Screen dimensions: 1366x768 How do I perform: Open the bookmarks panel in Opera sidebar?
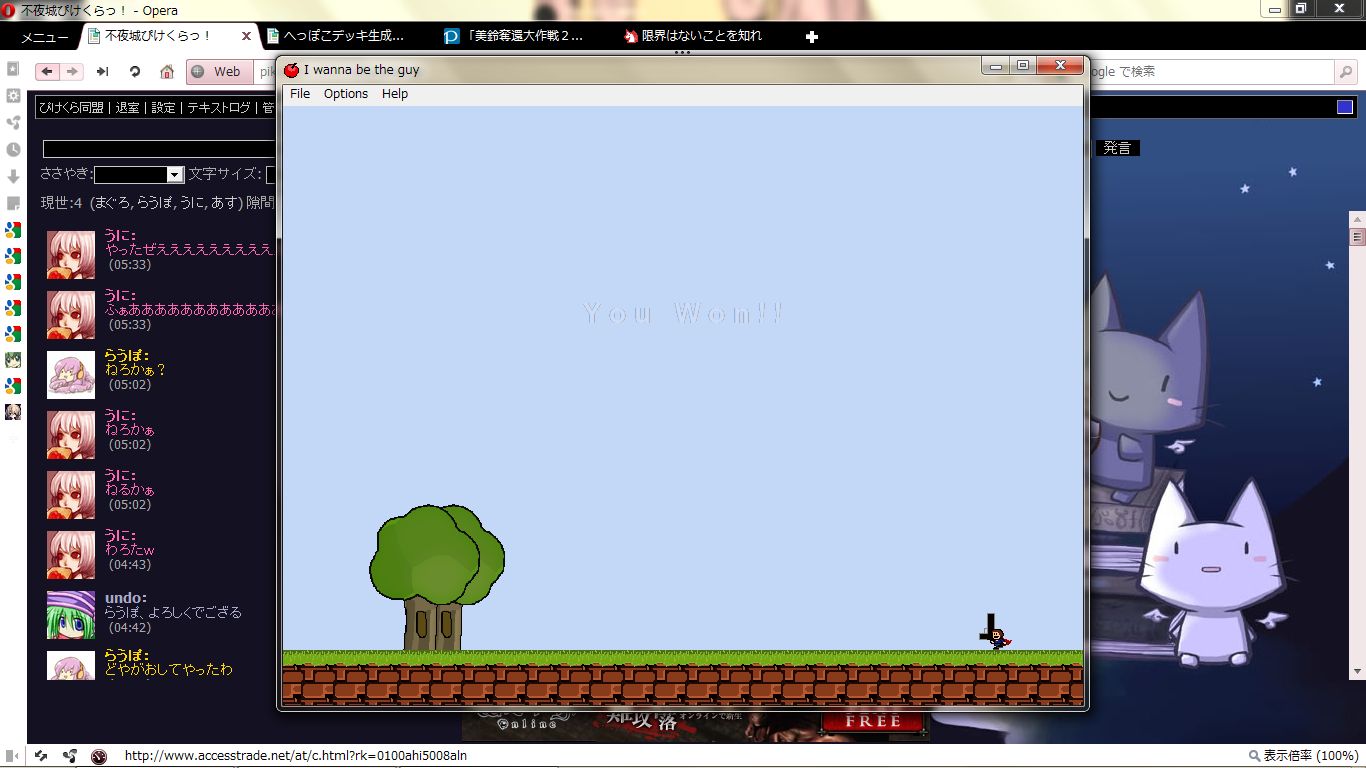coord(13,69)
